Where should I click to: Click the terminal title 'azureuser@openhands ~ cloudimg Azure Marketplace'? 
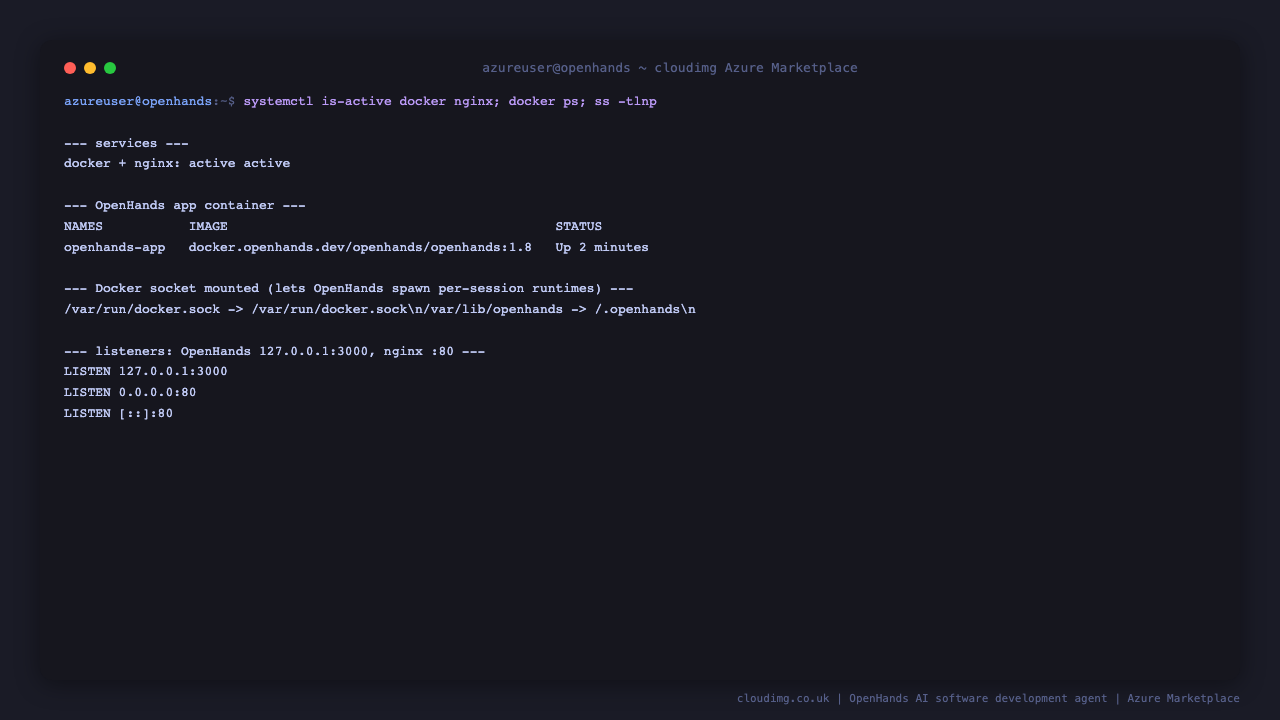[x=670, y=68]
